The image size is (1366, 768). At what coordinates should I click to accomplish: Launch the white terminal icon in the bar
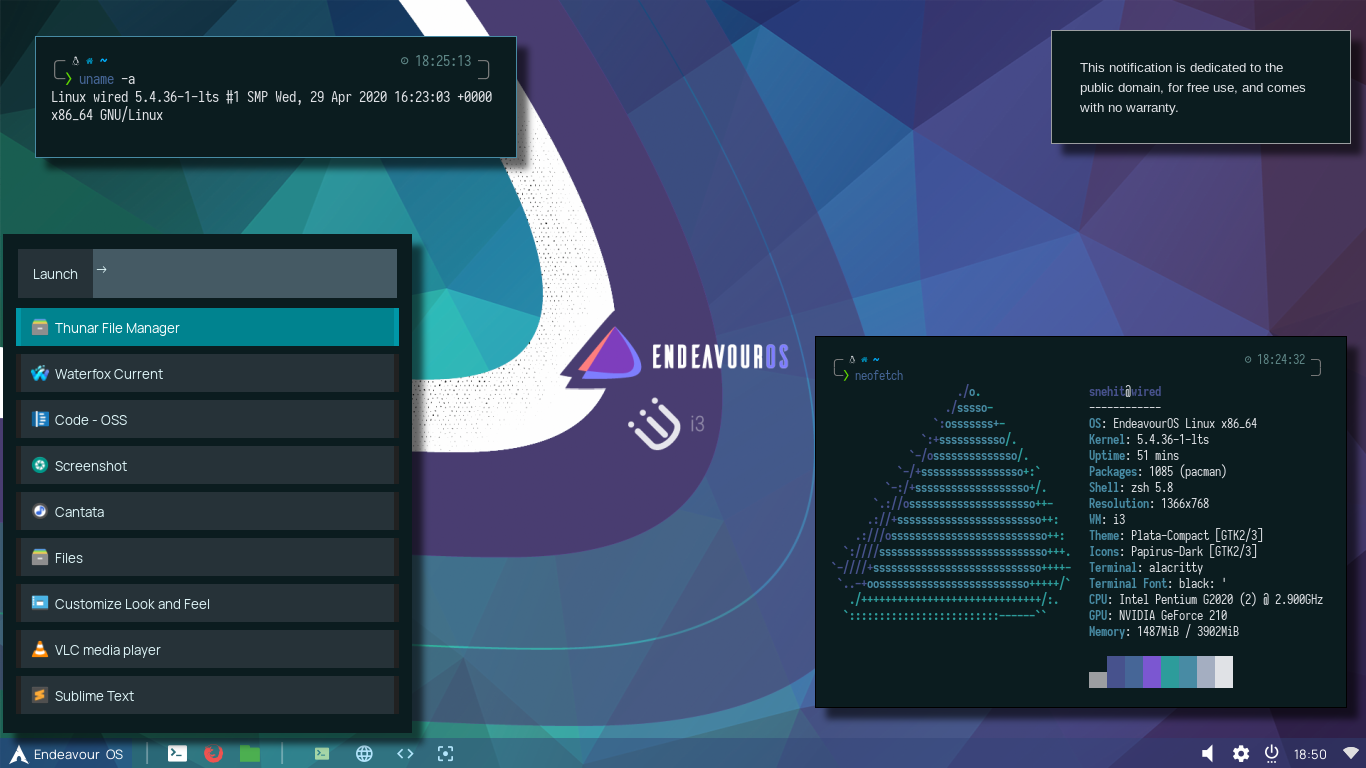click(177, 754)
